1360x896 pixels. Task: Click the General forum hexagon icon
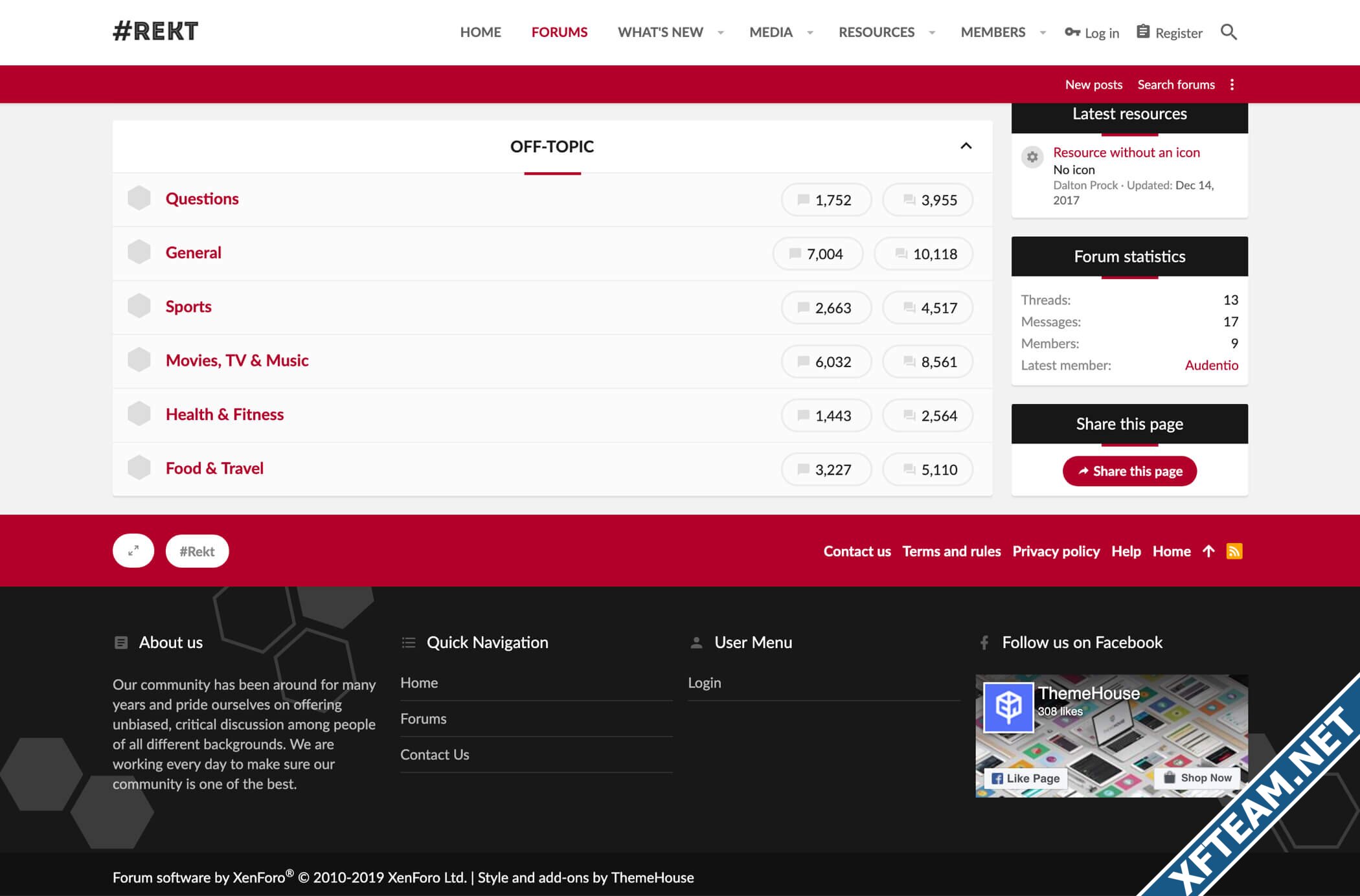pos(139,252)
